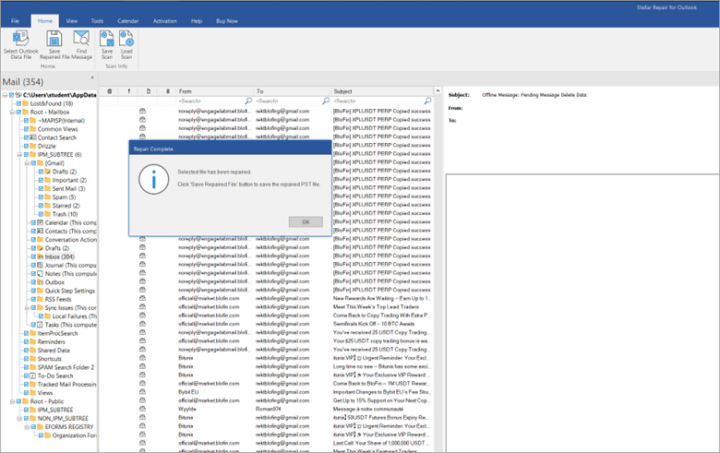Image resolution: width=720 pixels, height=453 pixels.
Task: Collapse the Root - Mailbox tree node
Action: [12, 112]
